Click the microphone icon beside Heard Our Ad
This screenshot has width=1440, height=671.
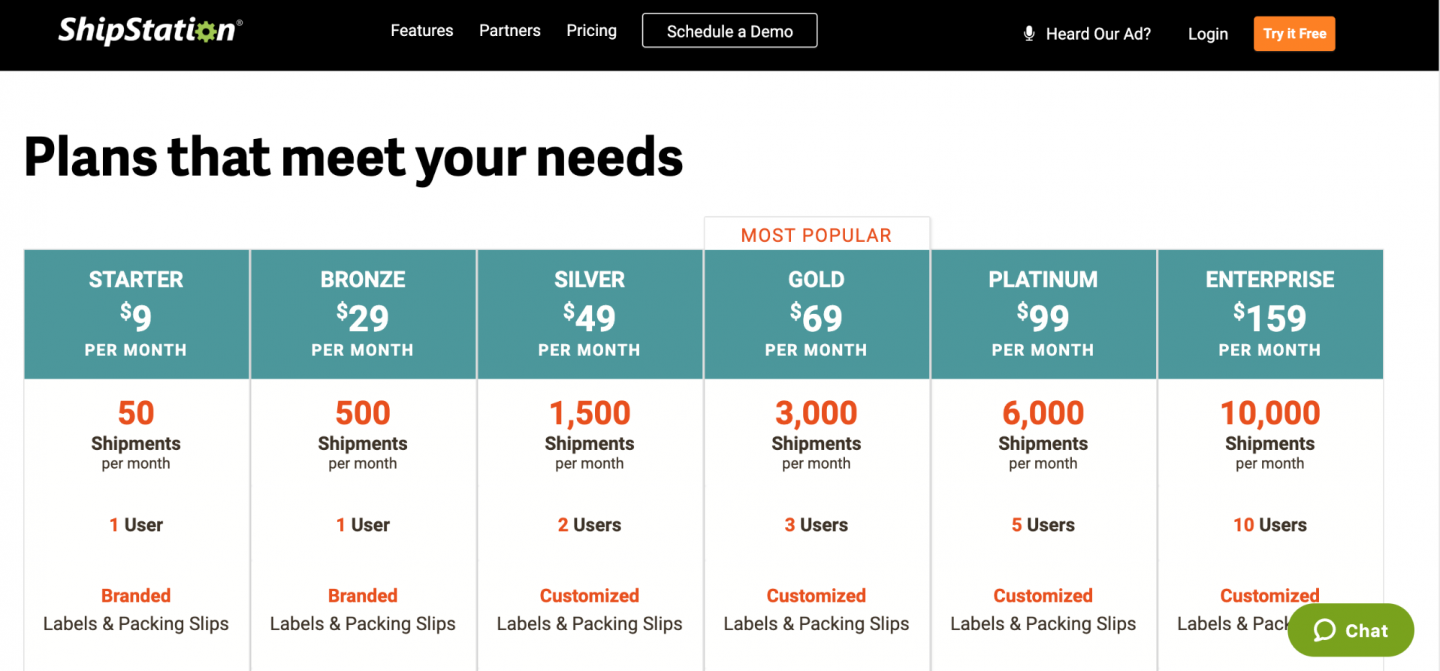(1029, 34)
